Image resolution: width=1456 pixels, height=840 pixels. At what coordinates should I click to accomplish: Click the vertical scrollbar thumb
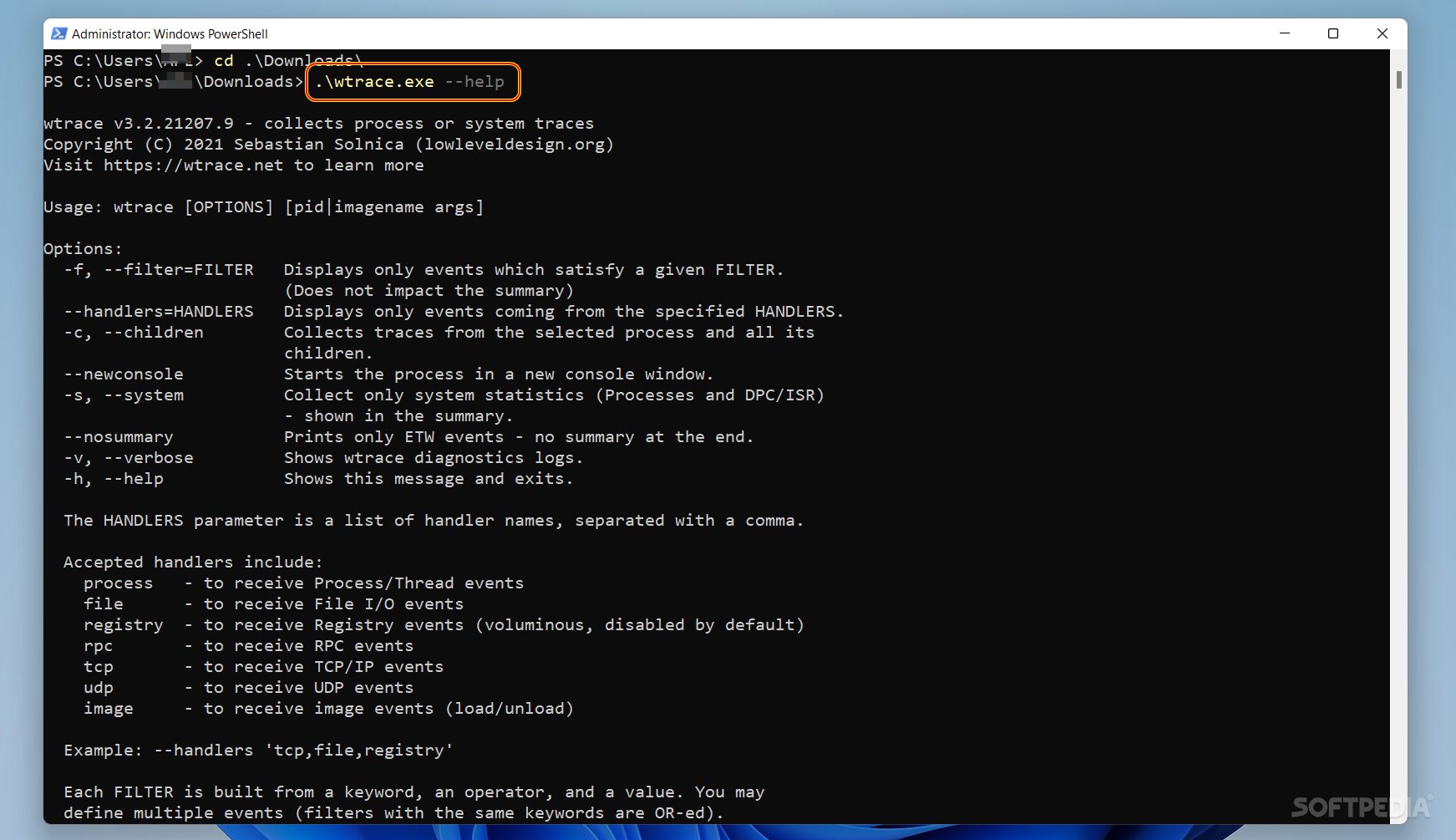point(1398,80)
